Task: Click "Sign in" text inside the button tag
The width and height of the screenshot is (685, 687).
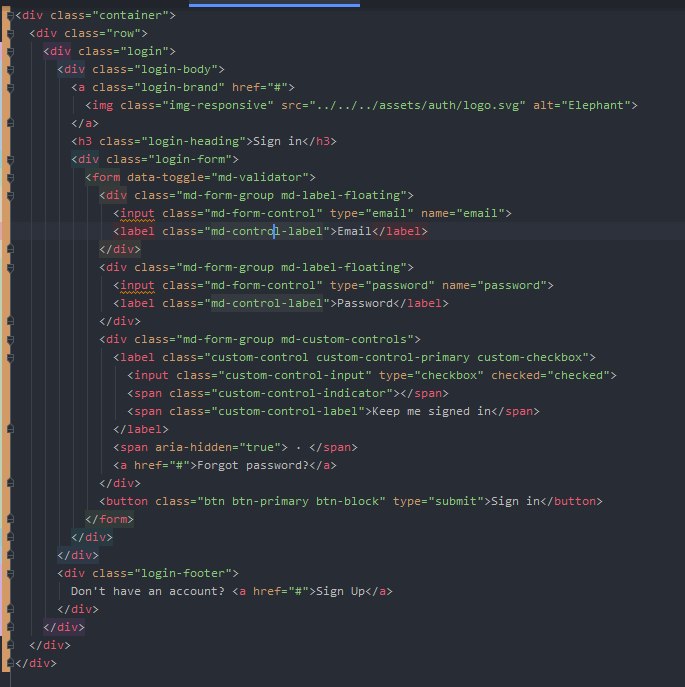Action: [x=515, y=501]
